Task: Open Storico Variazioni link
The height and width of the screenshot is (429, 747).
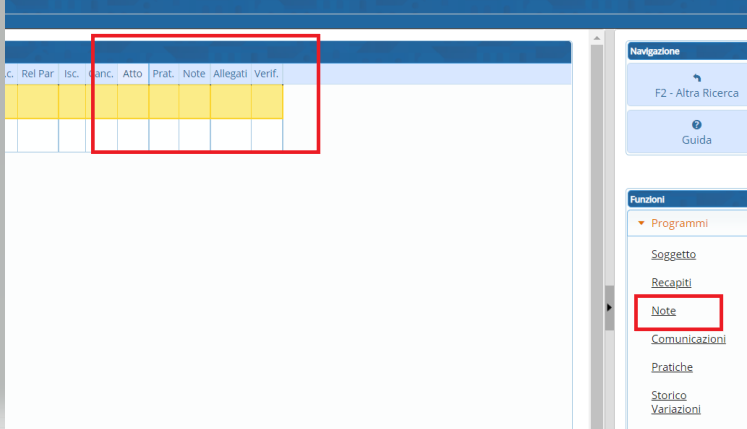Action: point(675,401)
